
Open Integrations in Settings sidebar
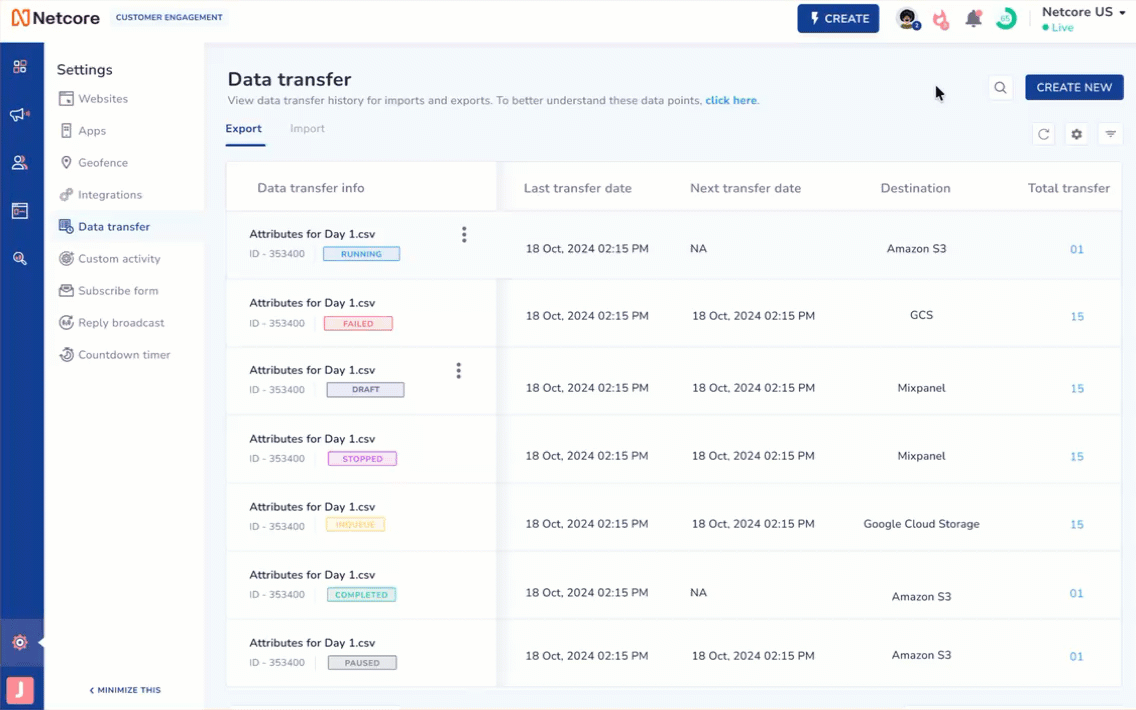110,195
